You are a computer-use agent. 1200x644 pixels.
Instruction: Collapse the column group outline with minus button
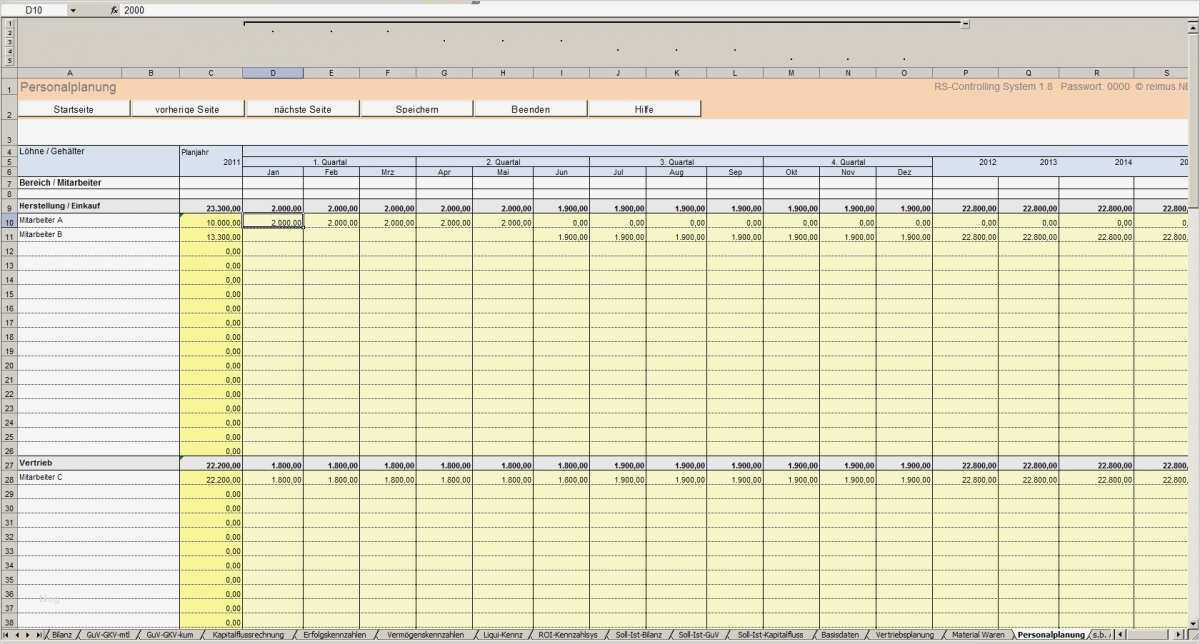964,23
